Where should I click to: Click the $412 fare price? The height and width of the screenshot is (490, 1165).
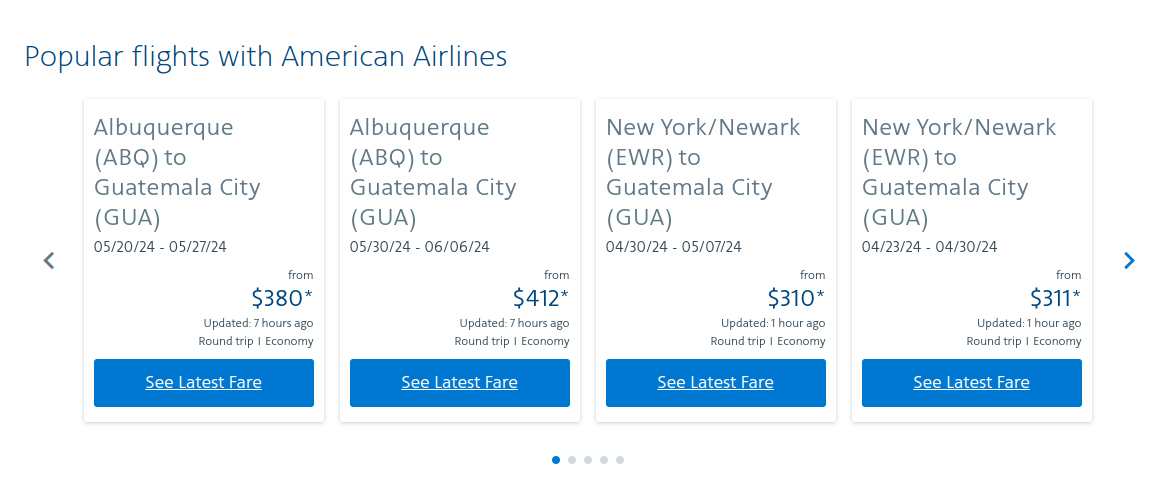point(540,298)
